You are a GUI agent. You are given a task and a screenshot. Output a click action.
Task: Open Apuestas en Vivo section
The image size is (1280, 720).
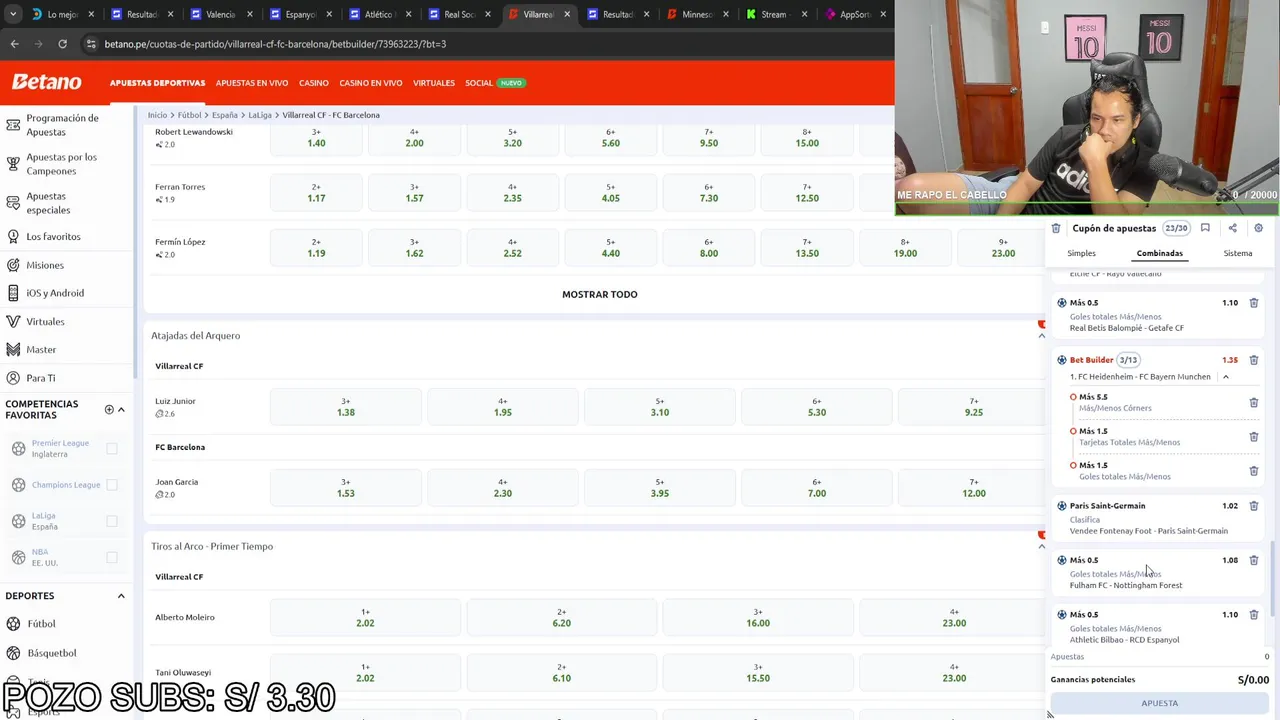click(252, 83)
